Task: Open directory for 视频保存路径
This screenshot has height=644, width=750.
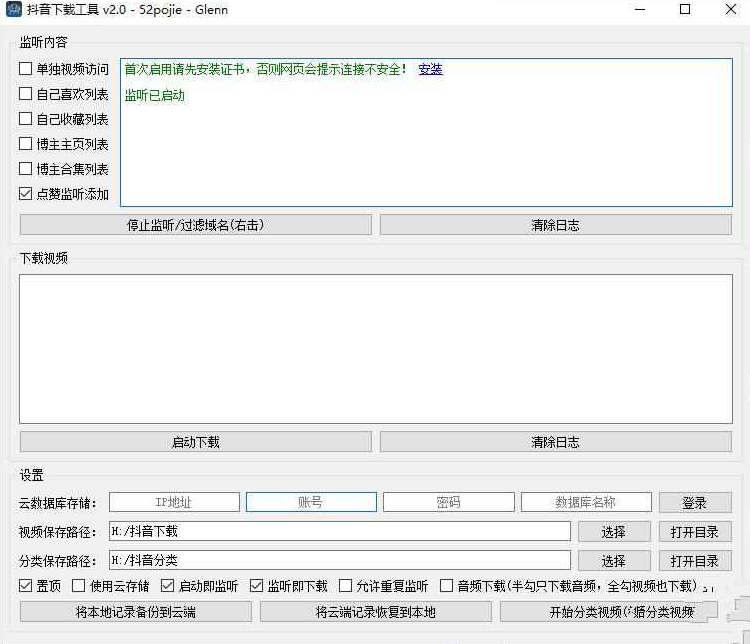Action: pyautogui.click(x=695, y=532)
